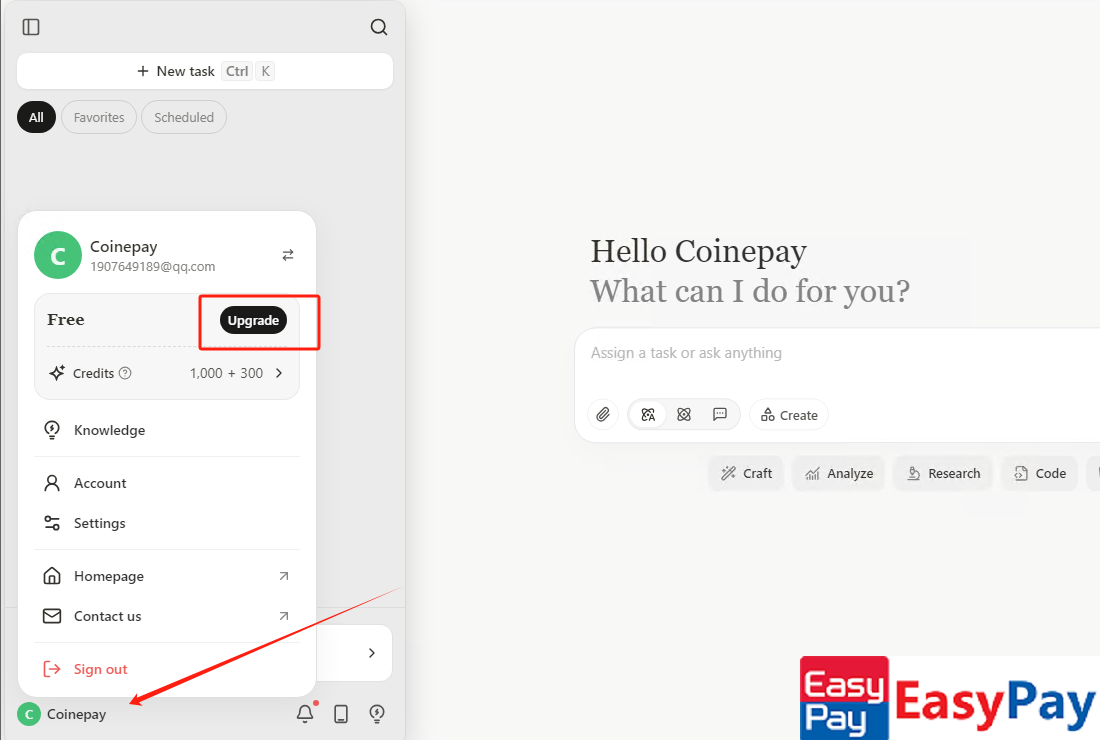Click the Upgrade button
This screenshot has width=1100, height=740.
pyautogui.click(x=253, y=320)
